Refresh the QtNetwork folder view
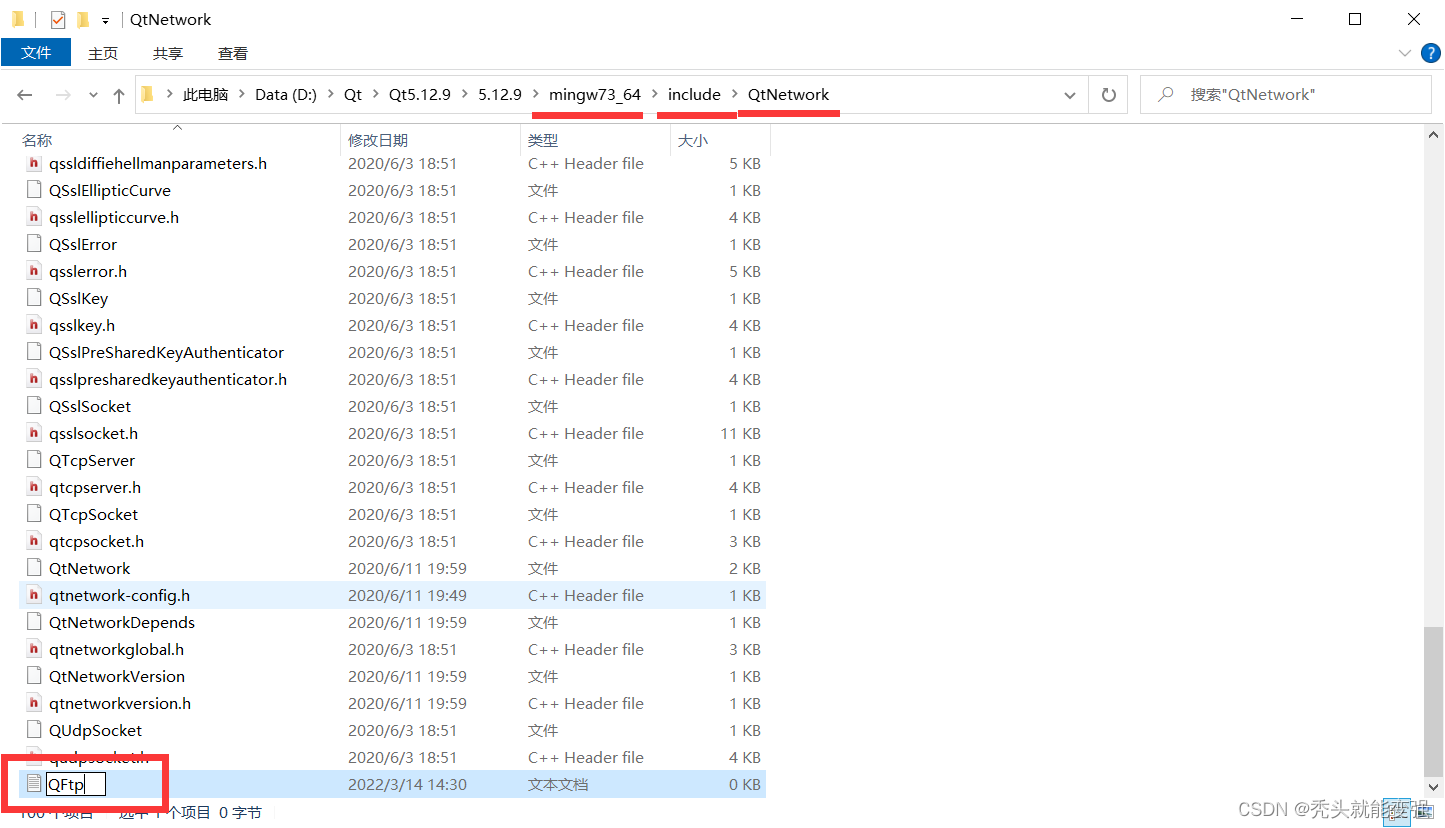 tap(1108, 95)
